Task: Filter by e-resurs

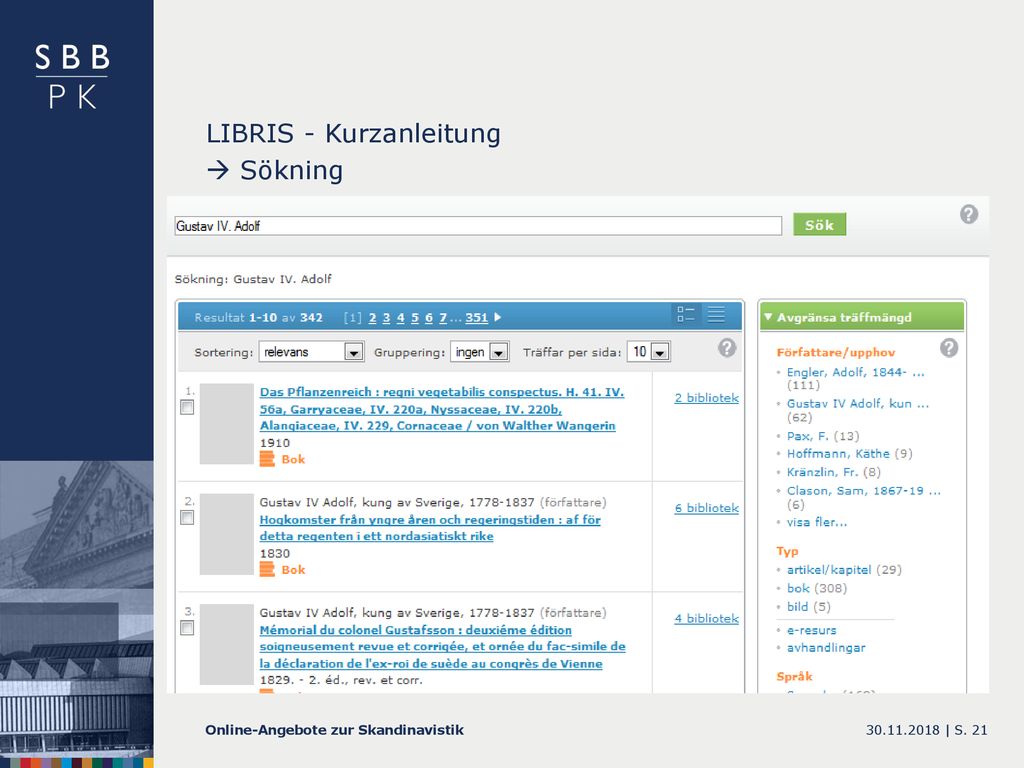Action: (x=811, y=630)
